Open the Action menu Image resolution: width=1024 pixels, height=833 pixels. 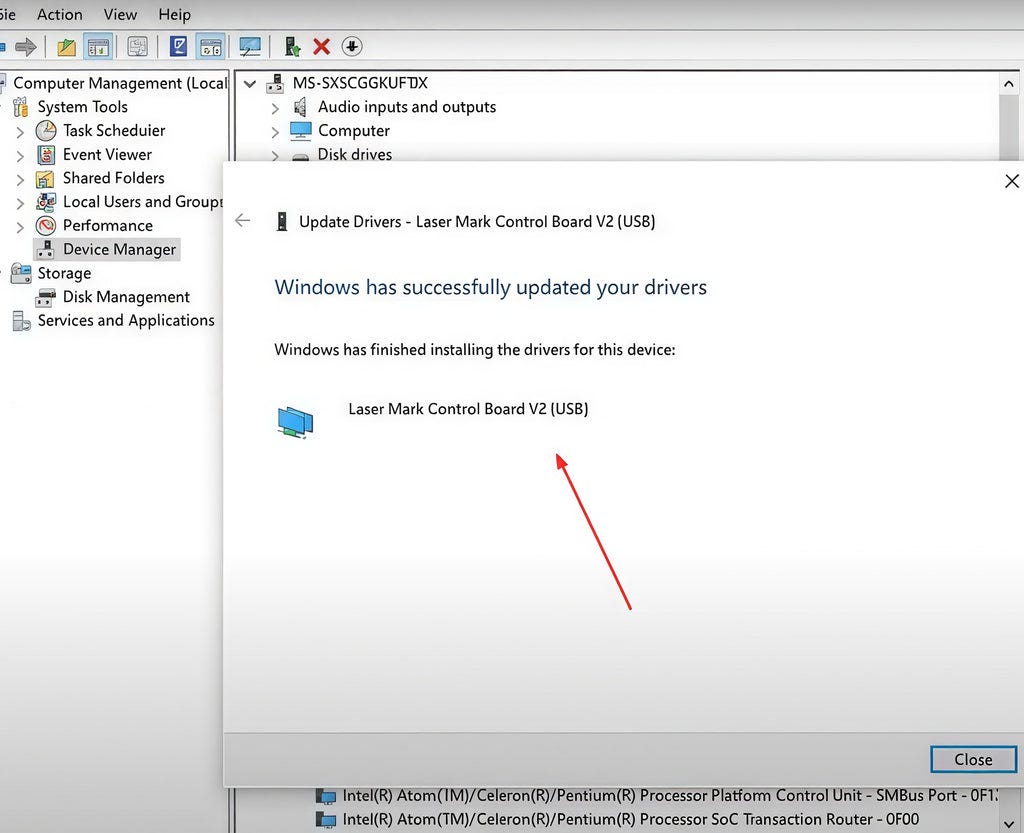59,14
